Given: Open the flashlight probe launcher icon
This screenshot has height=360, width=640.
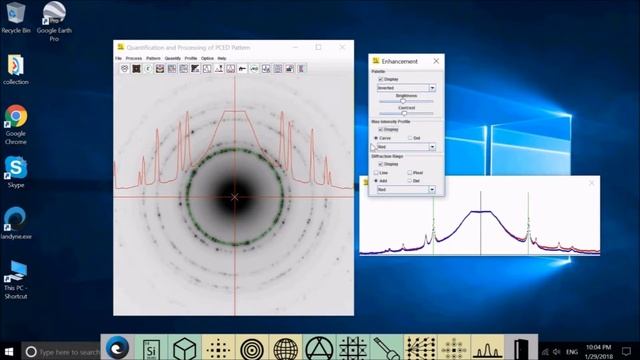Looking at the screenshot, I should (387, 349).
